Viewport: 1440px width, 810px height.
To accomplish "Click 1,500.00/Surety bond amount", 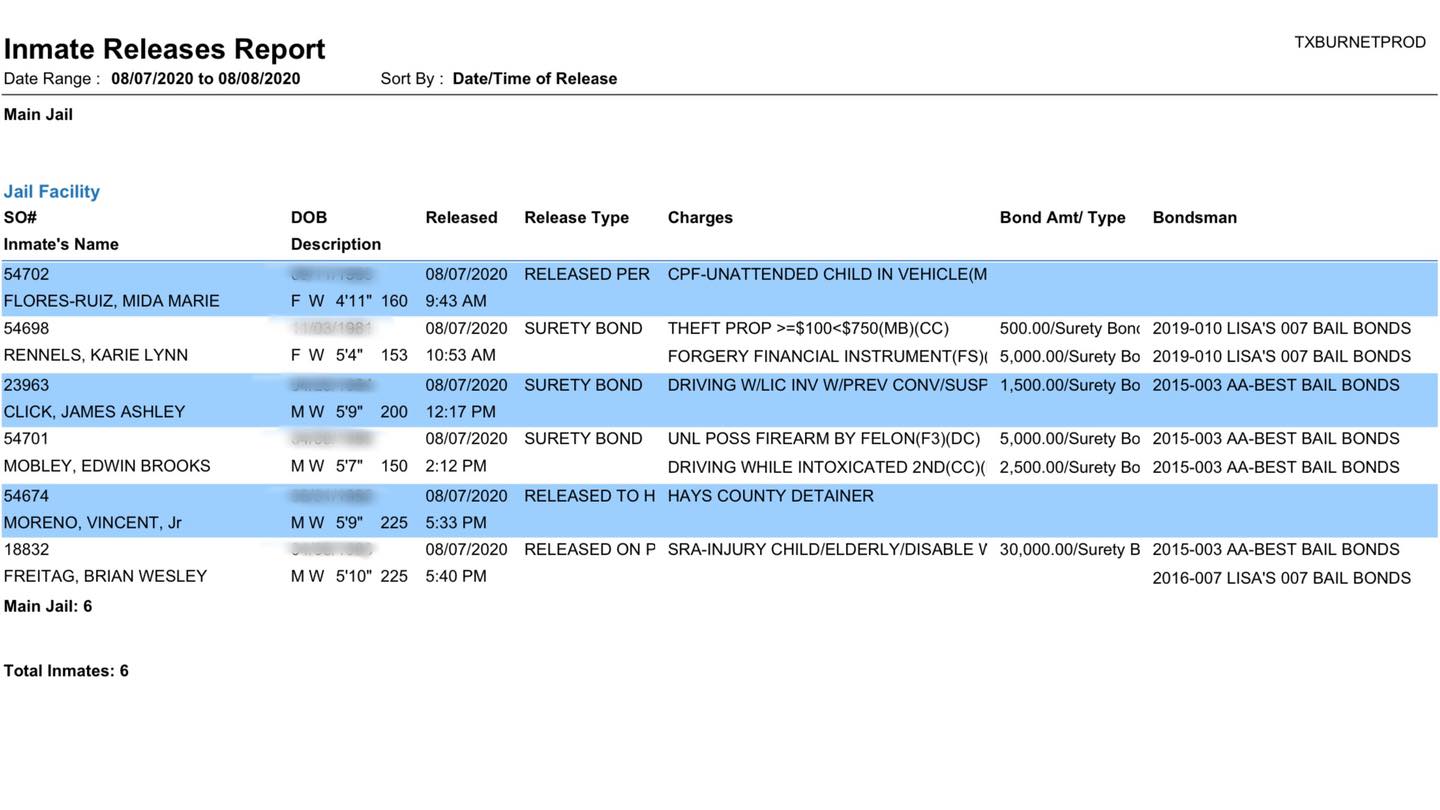I will (x=1070, y=386).
